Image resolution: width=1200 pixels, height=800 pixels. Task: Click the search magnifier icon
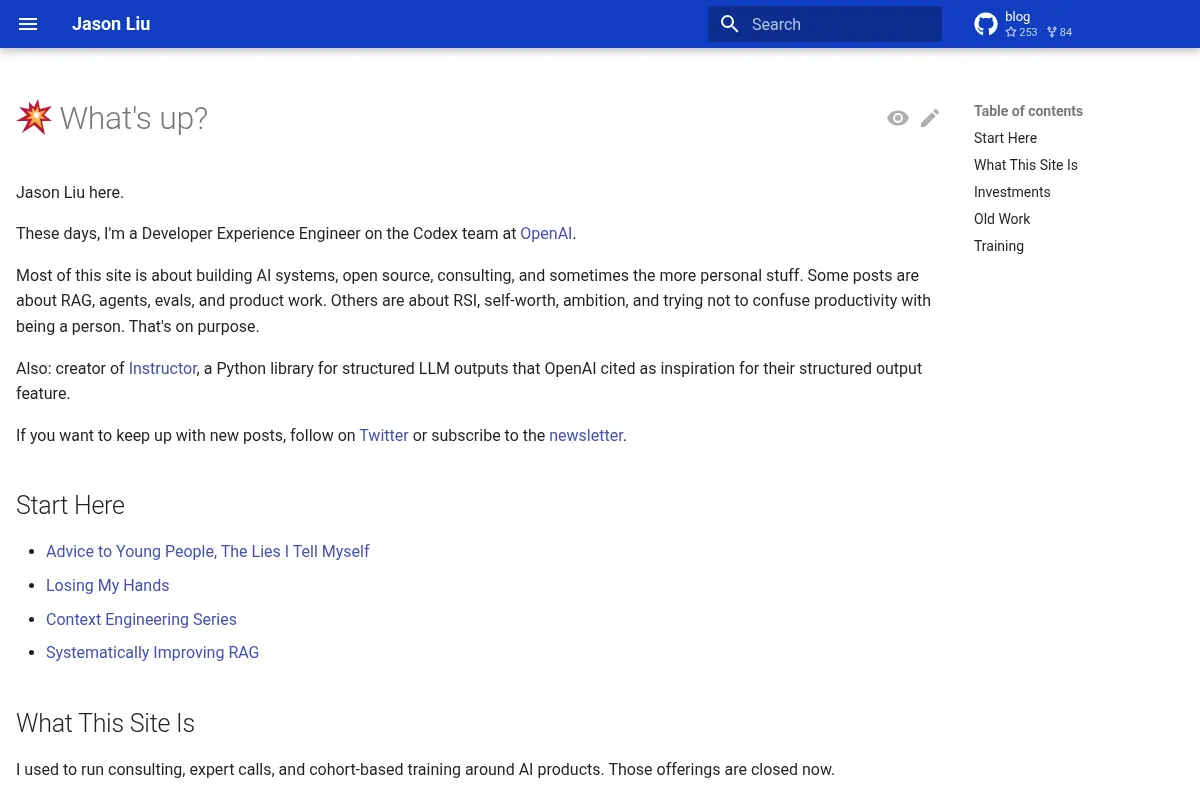pyautogui.click(x=730, y=24)
